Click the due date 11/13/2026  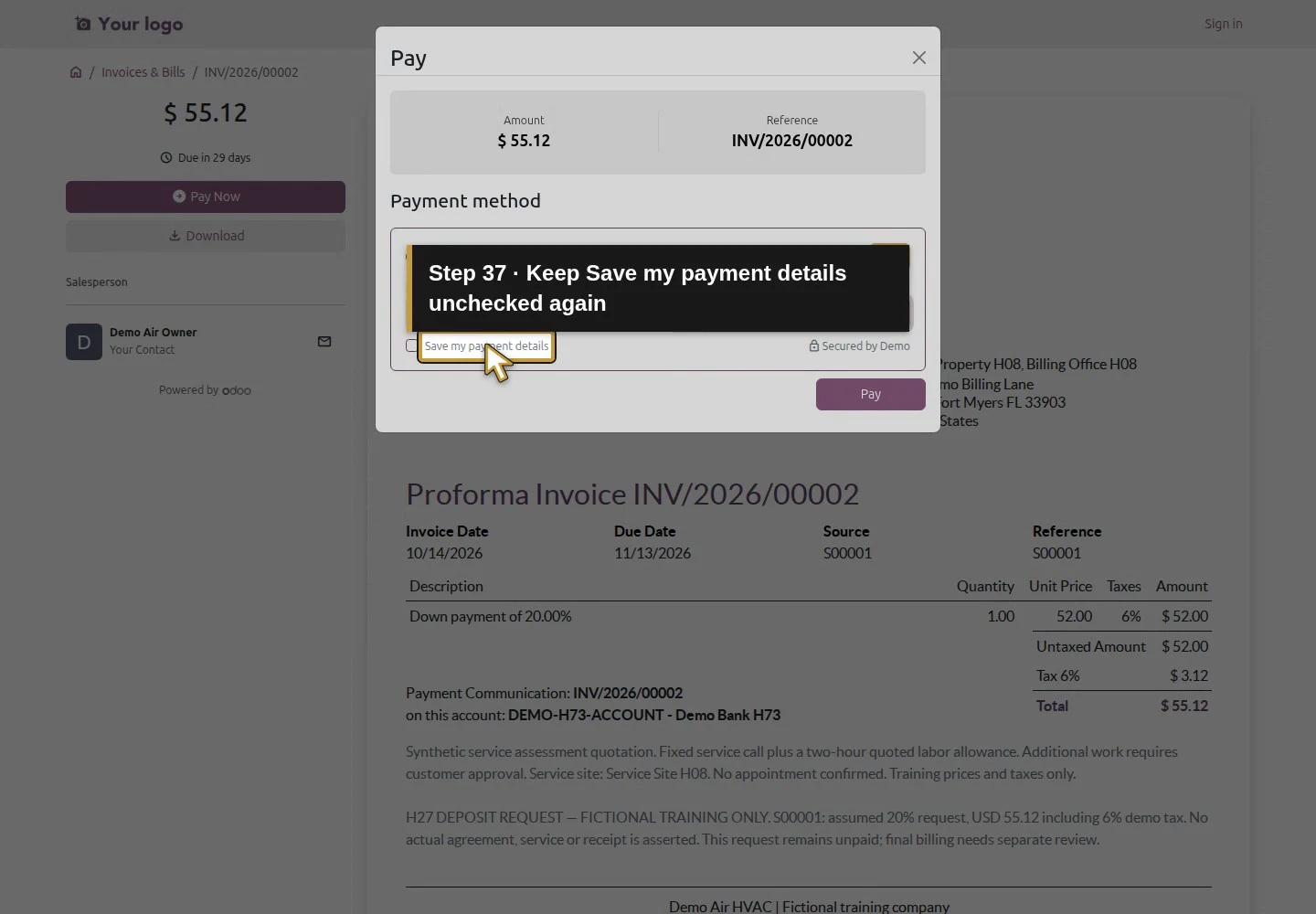pyautogui.click(x=653, y=553)
